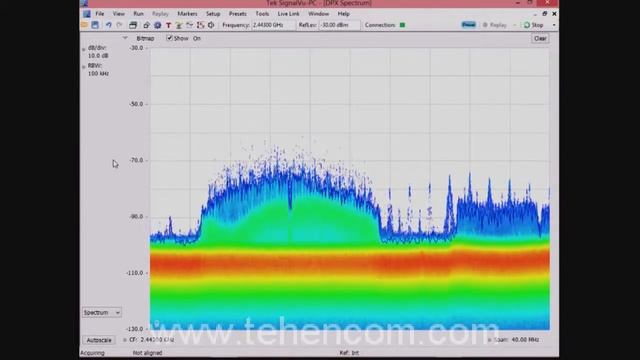Open the Displays window icon
This screenshot has height=360, width=640.
point(133,25)
